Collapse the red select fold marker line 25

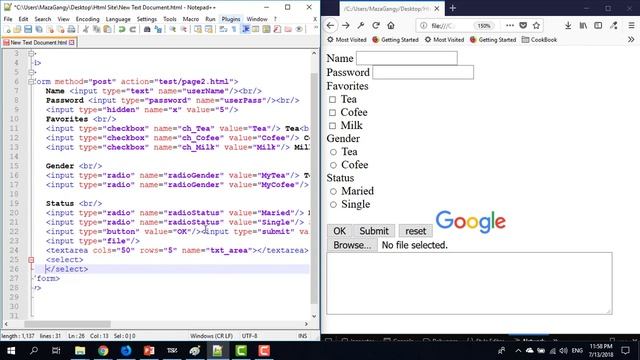click(x=31, y=260)
